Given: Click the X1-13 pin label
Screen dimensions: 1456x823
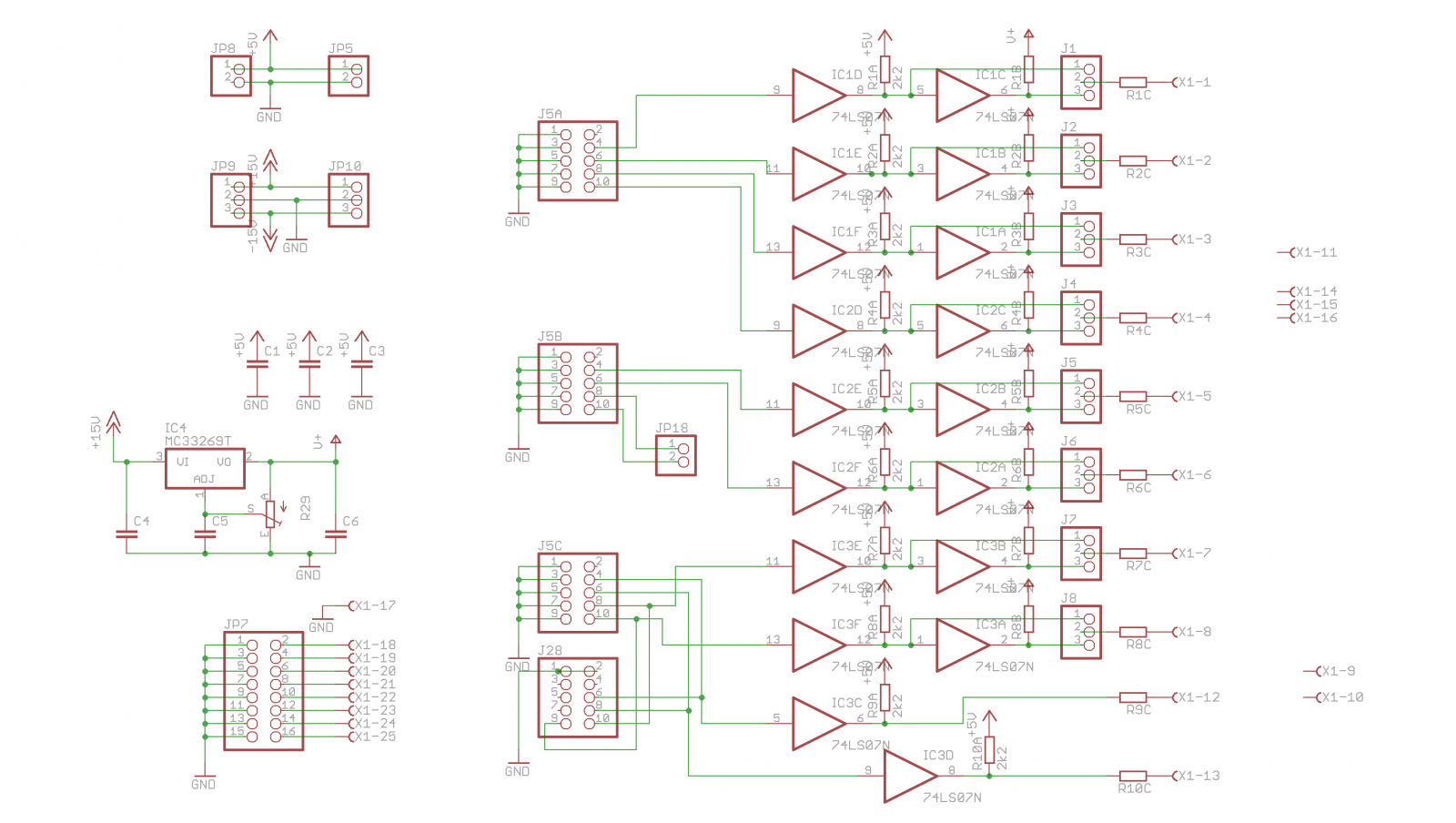Looking at the screenshot, I should (x=1198, y=776).
